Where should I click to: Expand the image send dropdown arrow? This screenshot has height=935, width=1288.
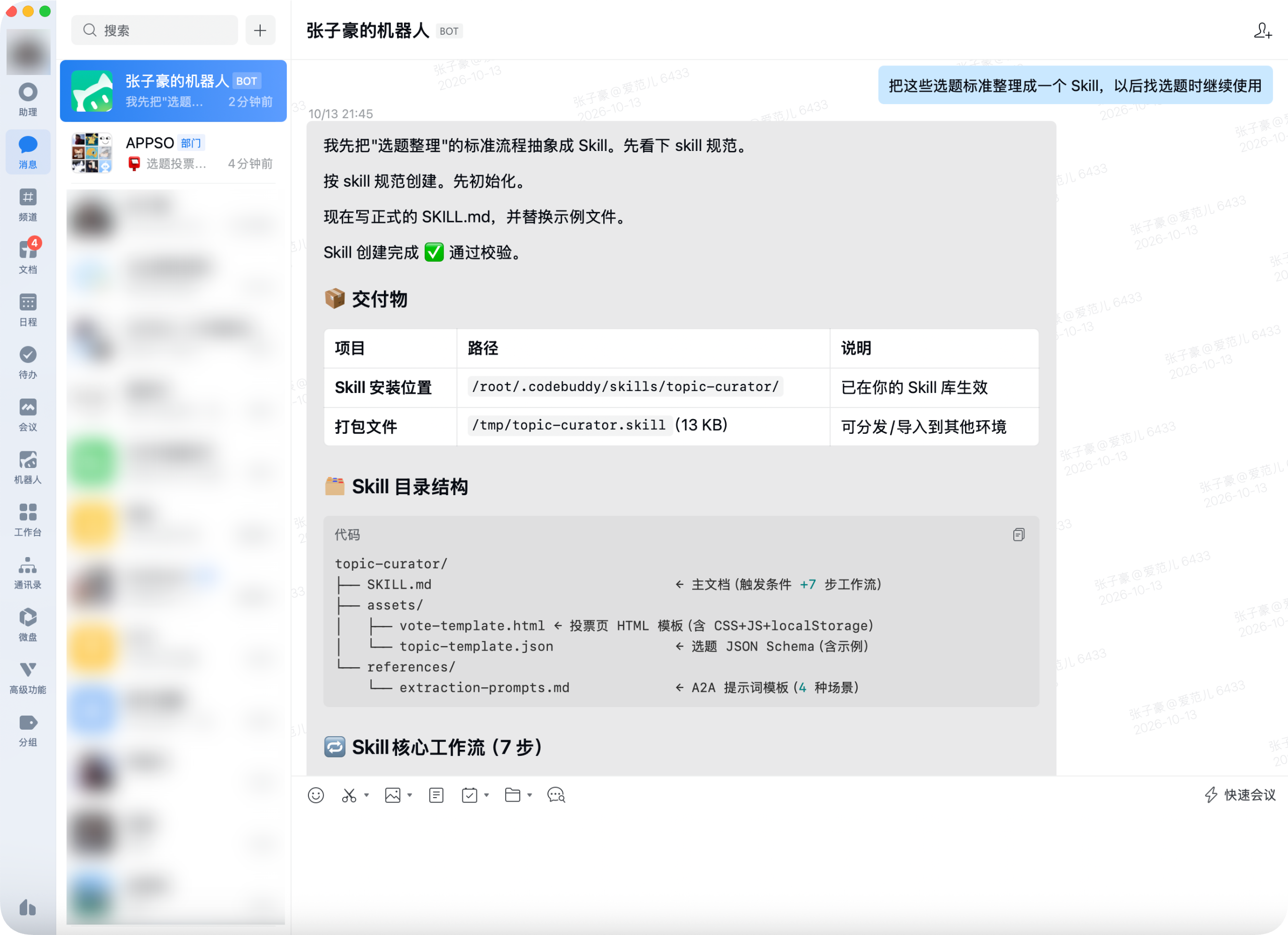410,795
